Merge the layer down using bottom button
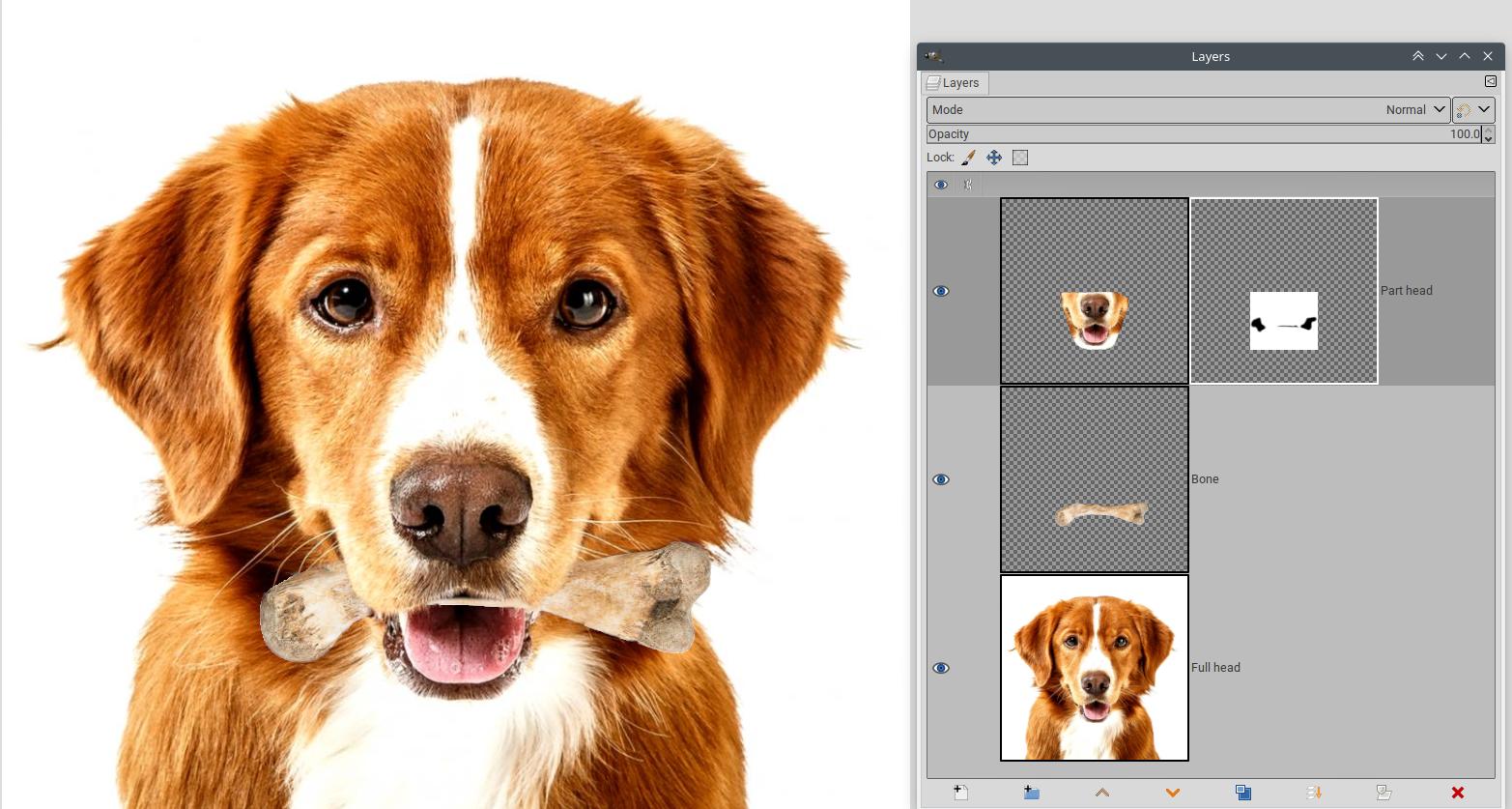Screen dimensions: 1512x809 [1314, 793]
